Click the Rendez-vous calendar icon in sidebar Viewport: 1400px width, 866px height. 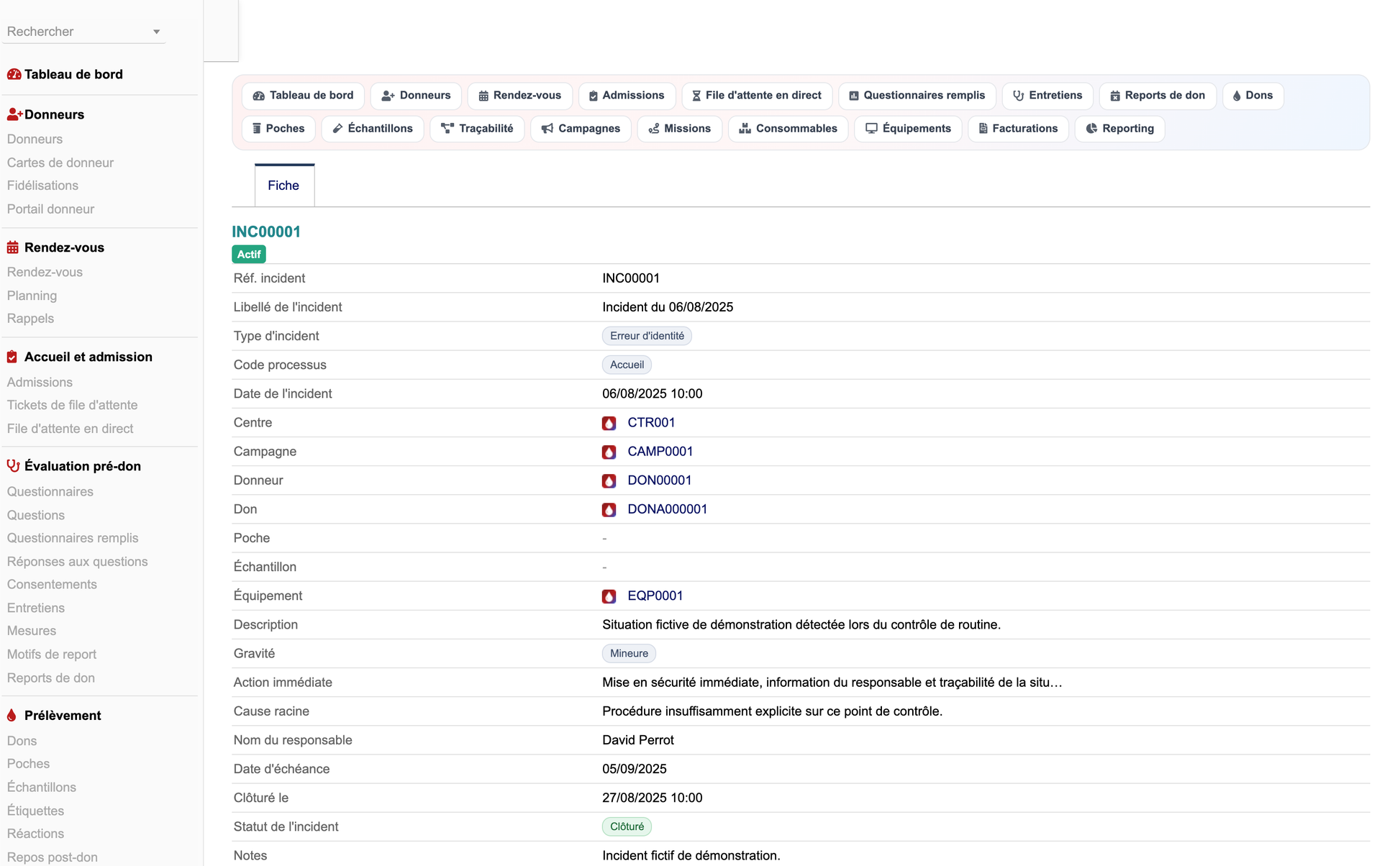[13, 247]
